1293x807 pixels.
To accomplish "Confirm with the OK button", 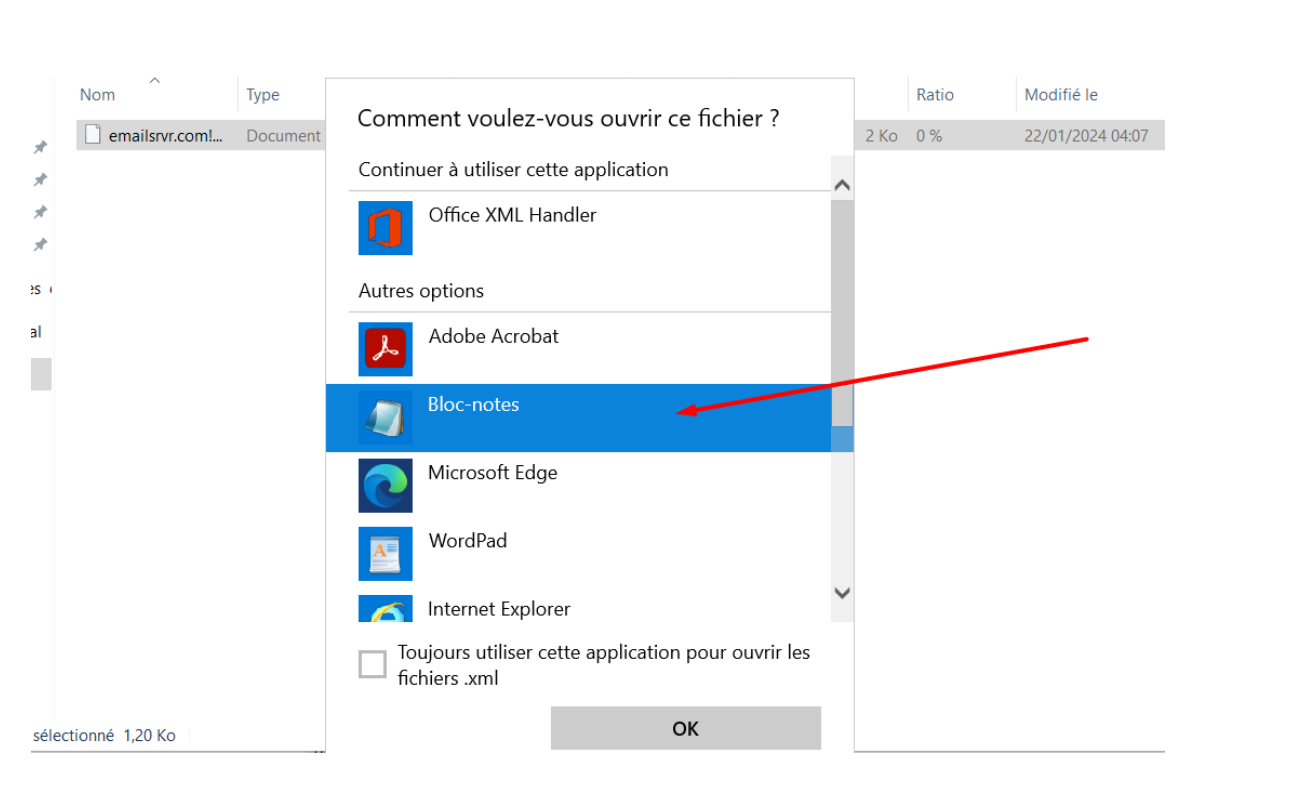I will (x=685, y=729).
